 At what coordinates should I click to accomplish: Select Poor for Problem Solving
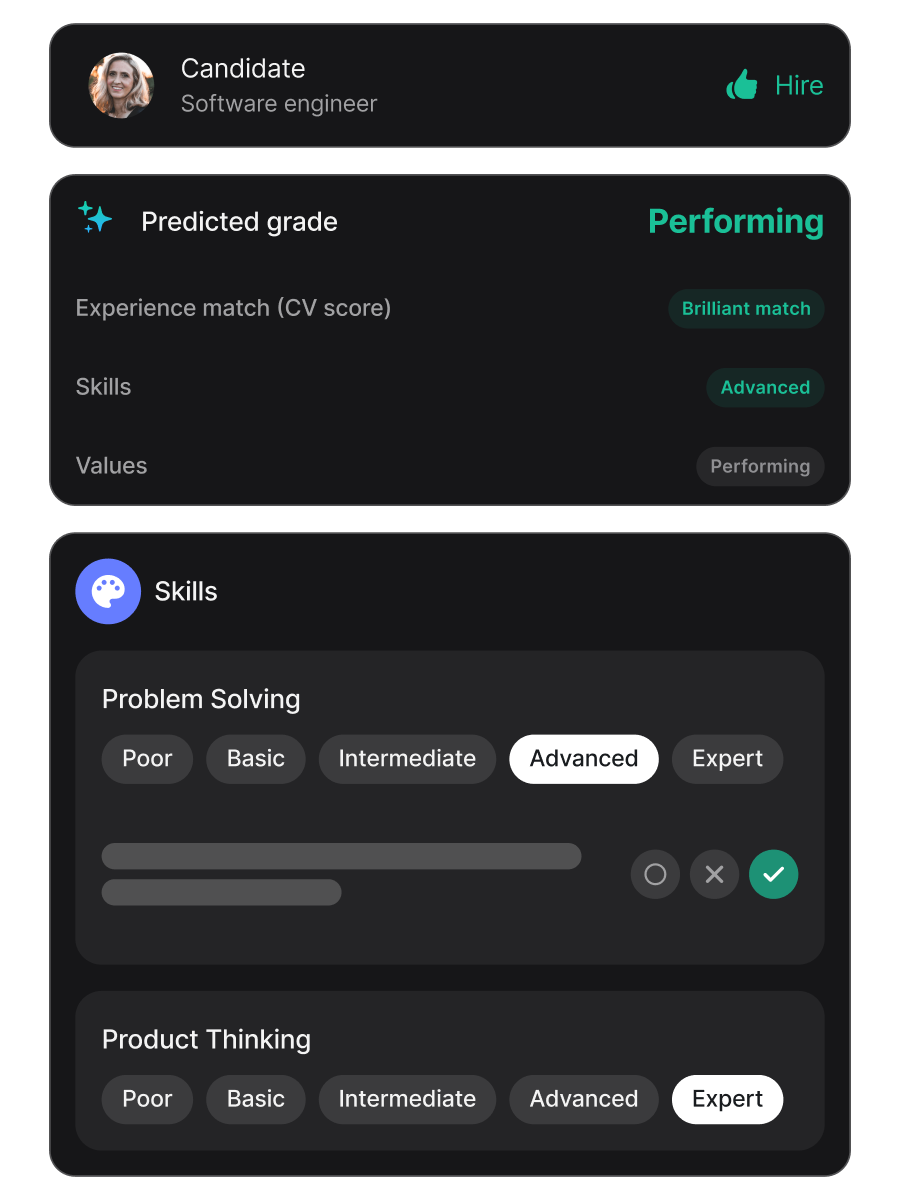click(x=147, y=759)
